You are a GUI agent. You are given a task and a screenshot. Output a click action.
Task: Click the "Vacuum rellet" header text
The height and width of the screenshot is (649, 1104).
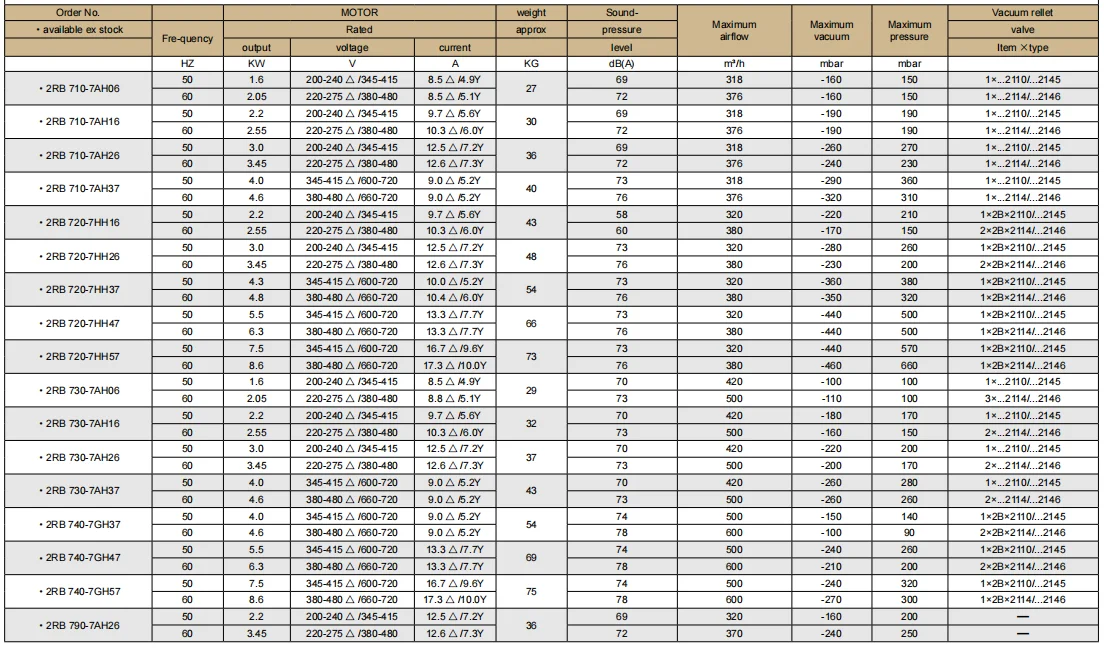1022,13
